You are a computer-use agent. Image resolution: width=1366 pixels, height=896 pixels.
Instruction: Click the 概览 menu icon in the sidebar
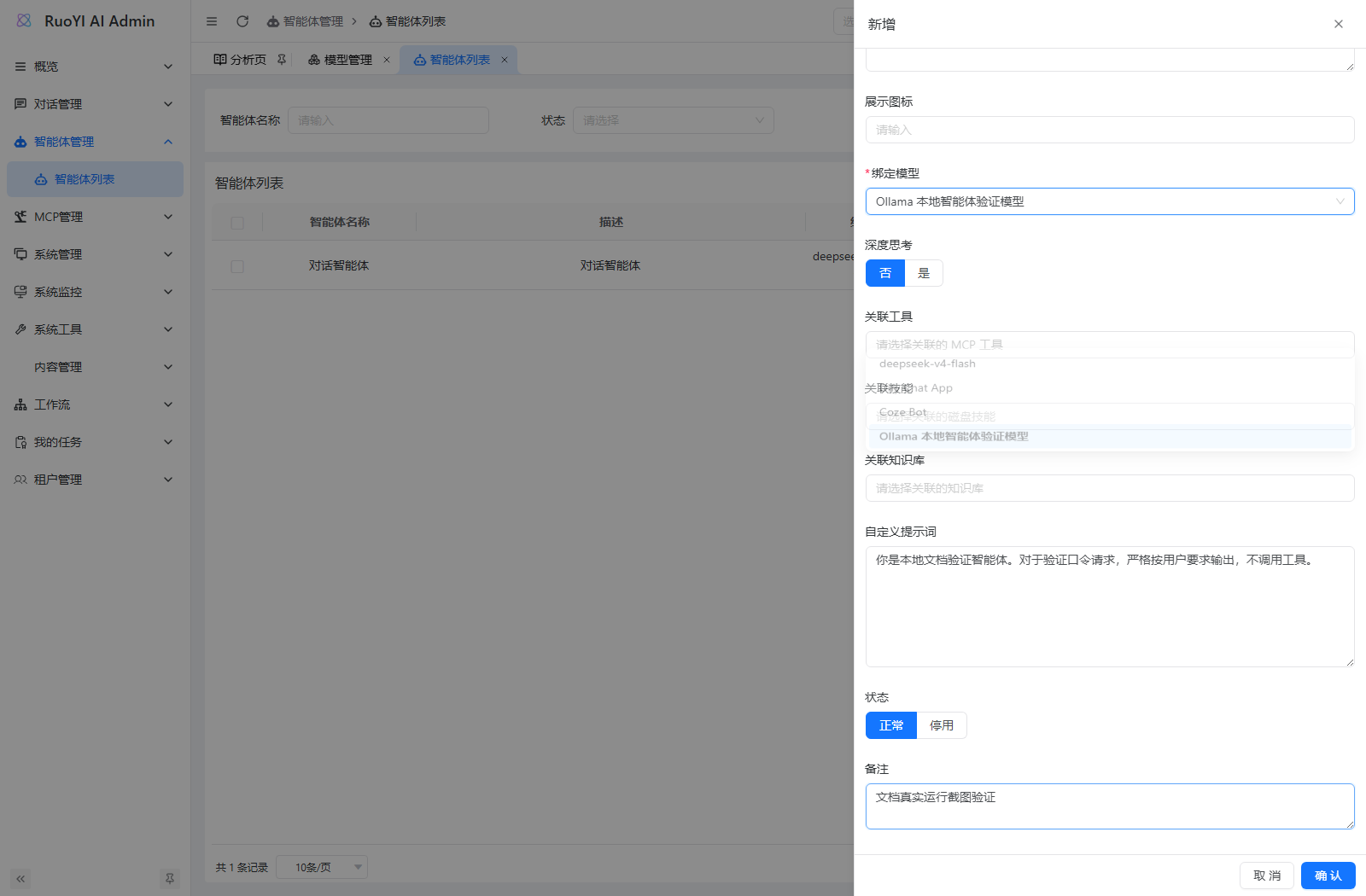pyautogui.click(x=20, y=67)
